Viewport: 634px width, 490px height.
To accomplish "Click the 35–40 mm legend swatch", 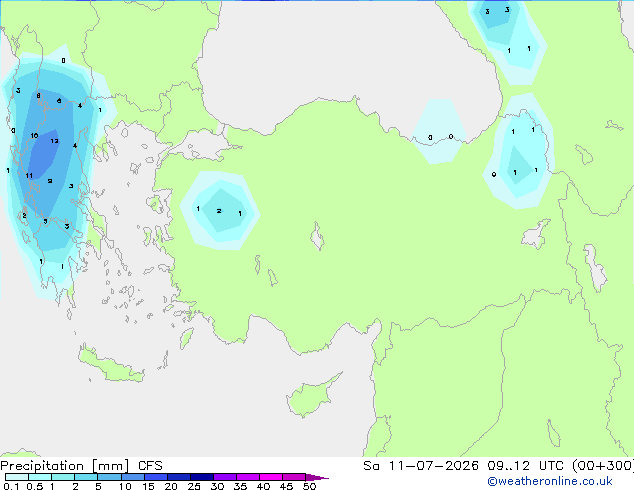I will [x=248, y=477].
